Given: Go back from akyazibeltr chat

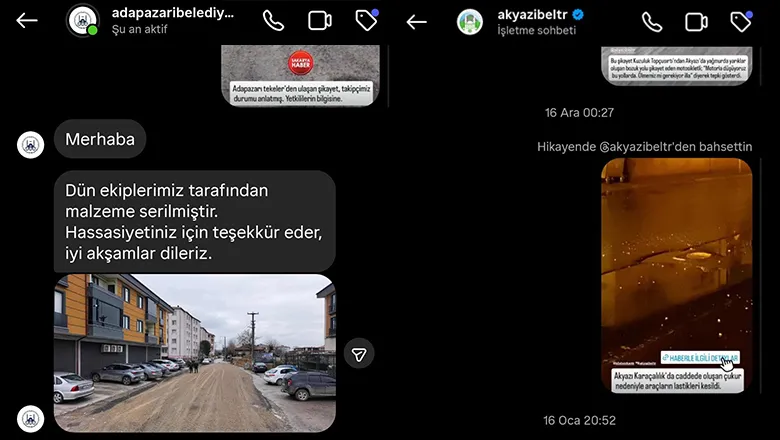Looking at the screenshot, I should tap(417, 22).
